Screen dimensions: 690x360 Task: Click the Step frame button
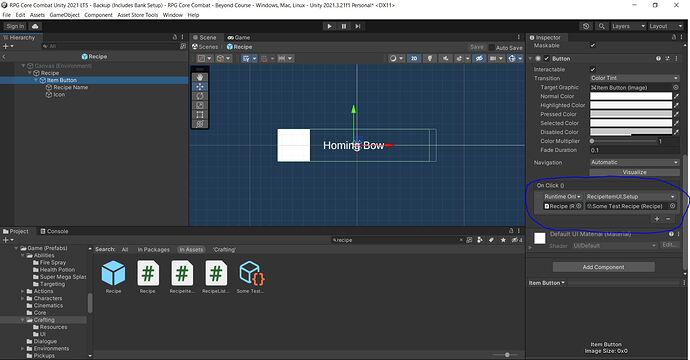pos(358,26)
